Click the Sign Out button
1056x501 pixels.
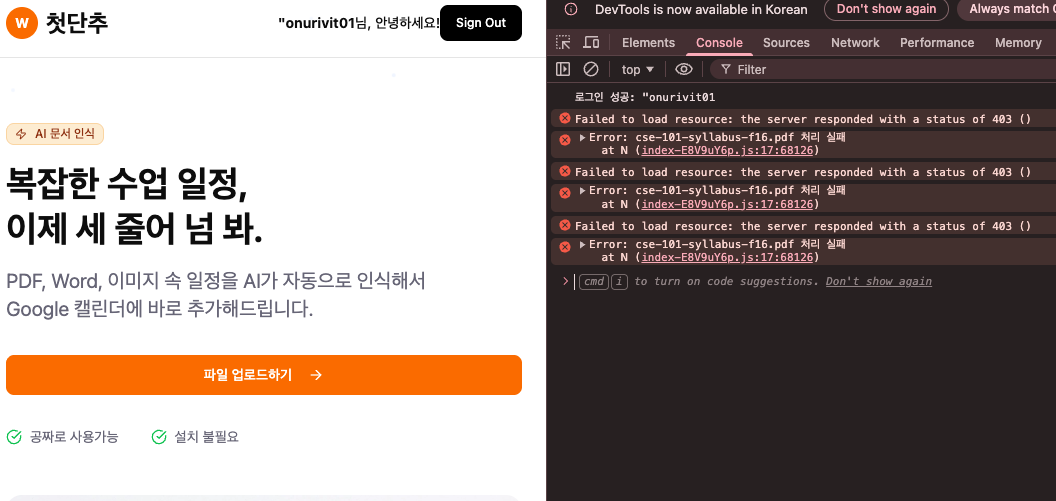[x=481, y=23]
